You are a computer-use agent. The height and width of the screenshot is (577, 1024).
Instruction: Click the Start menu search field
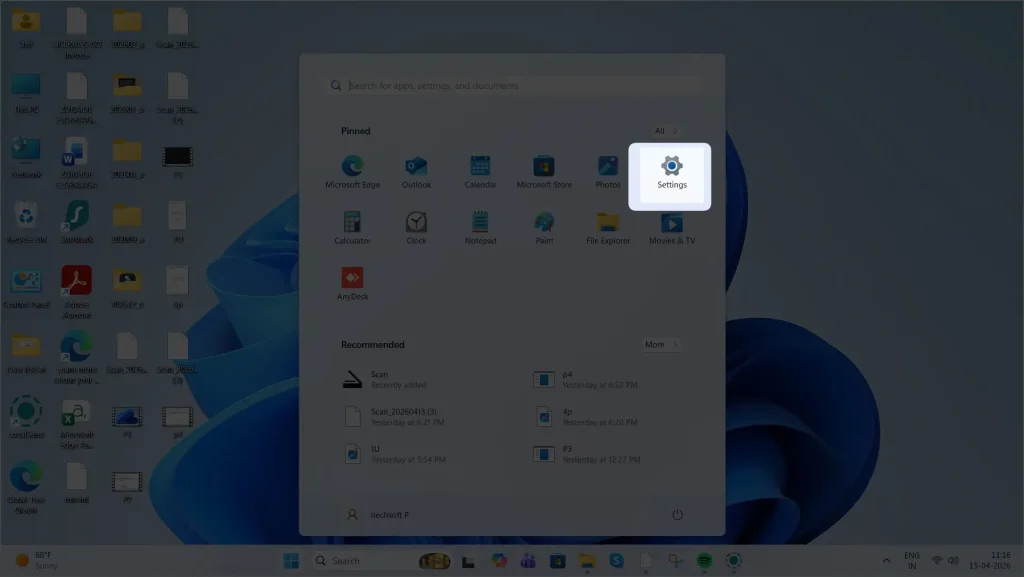(x=511, y=85)
